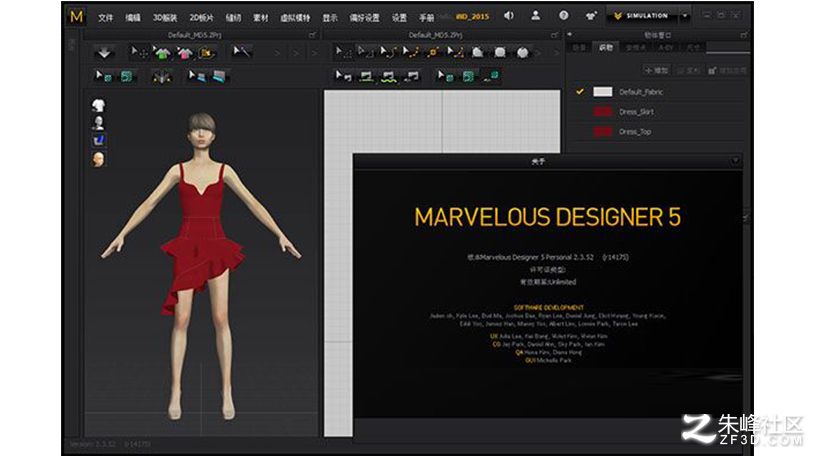Viewport: 815px width, 456px height.
Task: Select the 2D edit curvature tool
Action: click(x=388, y=52)
